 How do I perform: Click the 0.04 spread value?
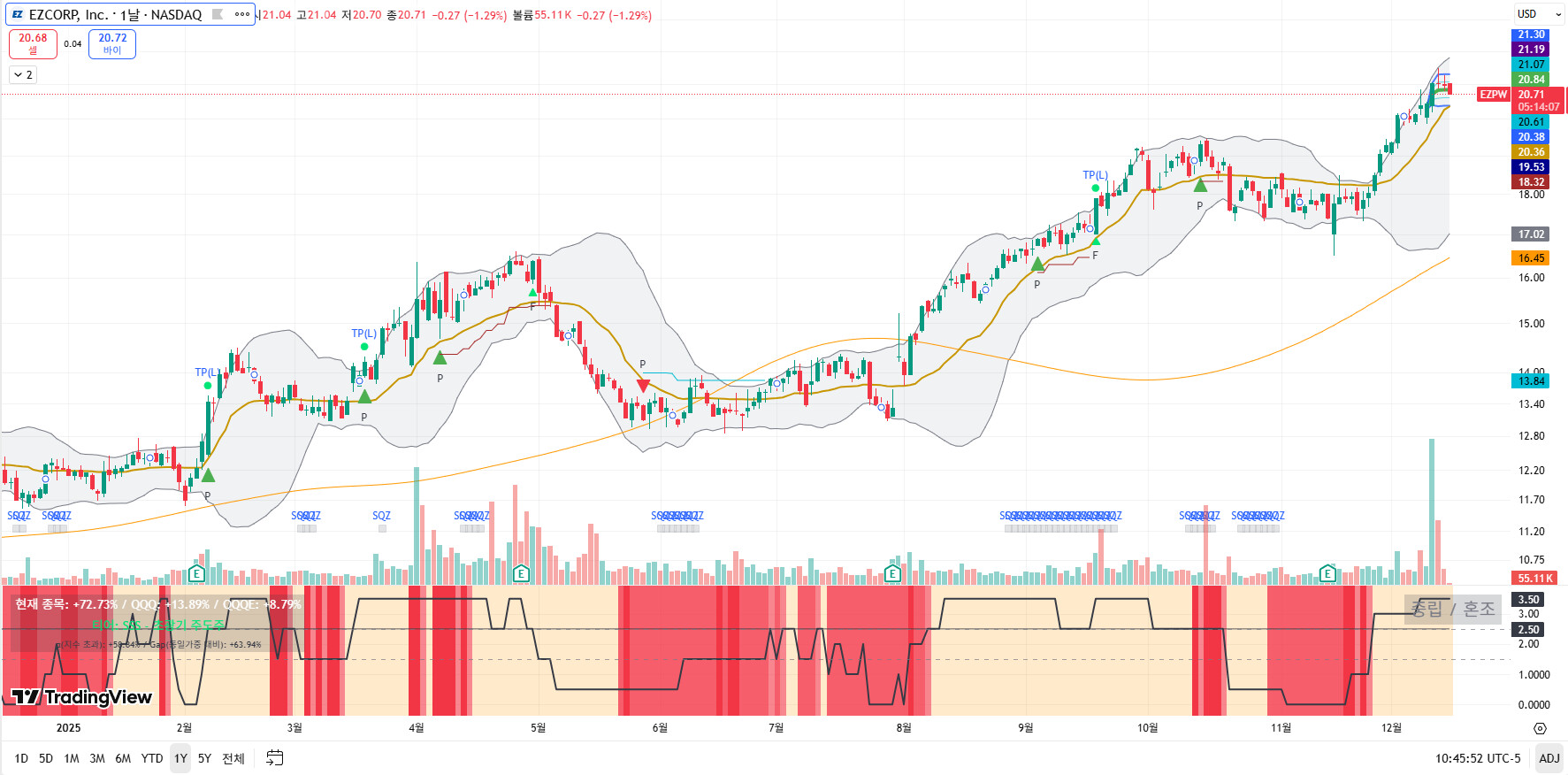73,44
